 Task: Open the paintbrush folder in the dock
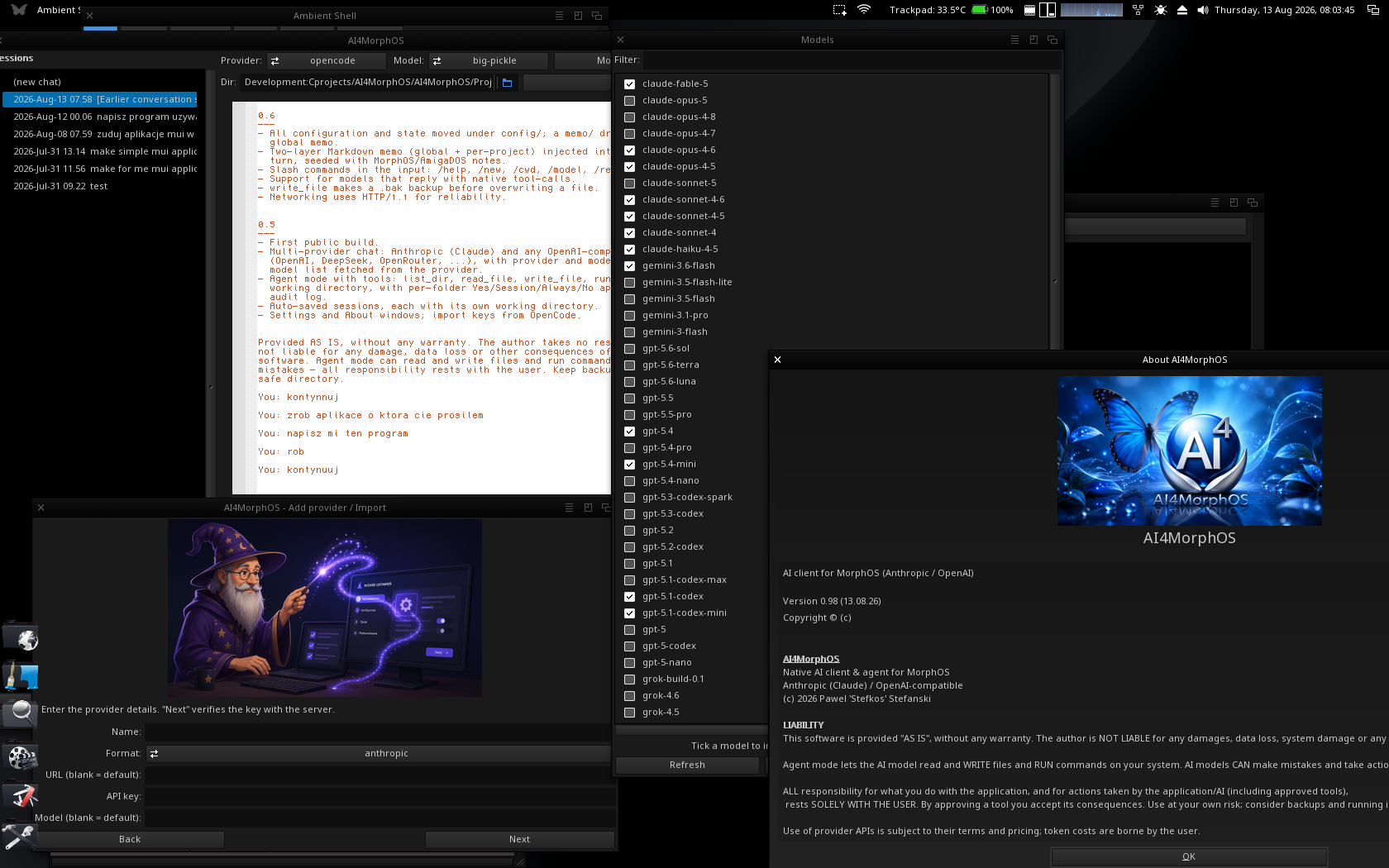pyautogui.click(x=21, y=676)
